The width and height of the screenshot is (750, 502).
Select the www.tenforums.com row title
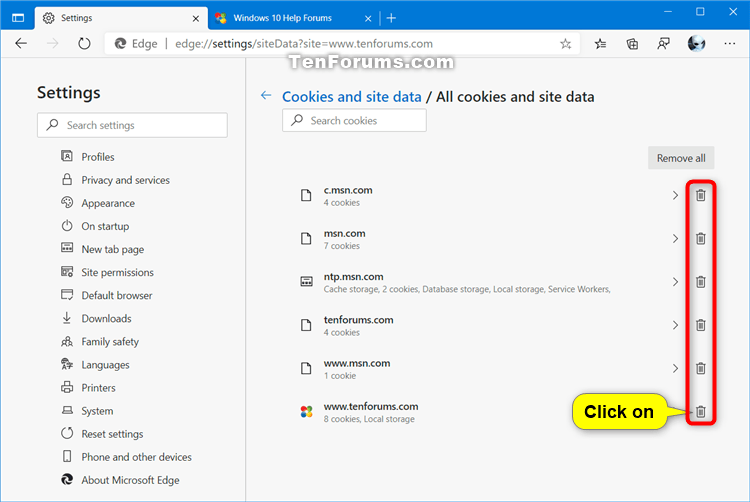pos(371,406)
